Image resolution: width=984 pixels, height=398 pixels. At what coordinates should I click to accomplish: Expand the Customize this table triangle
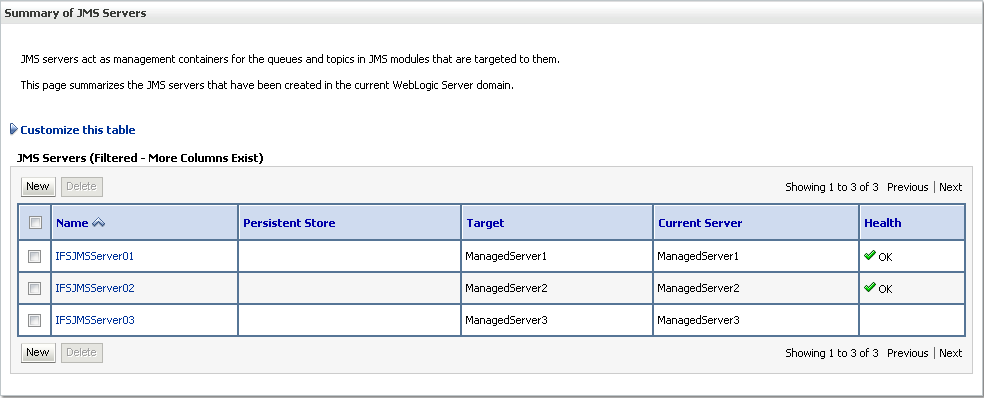pyautogui.click(x=14, y=129)
